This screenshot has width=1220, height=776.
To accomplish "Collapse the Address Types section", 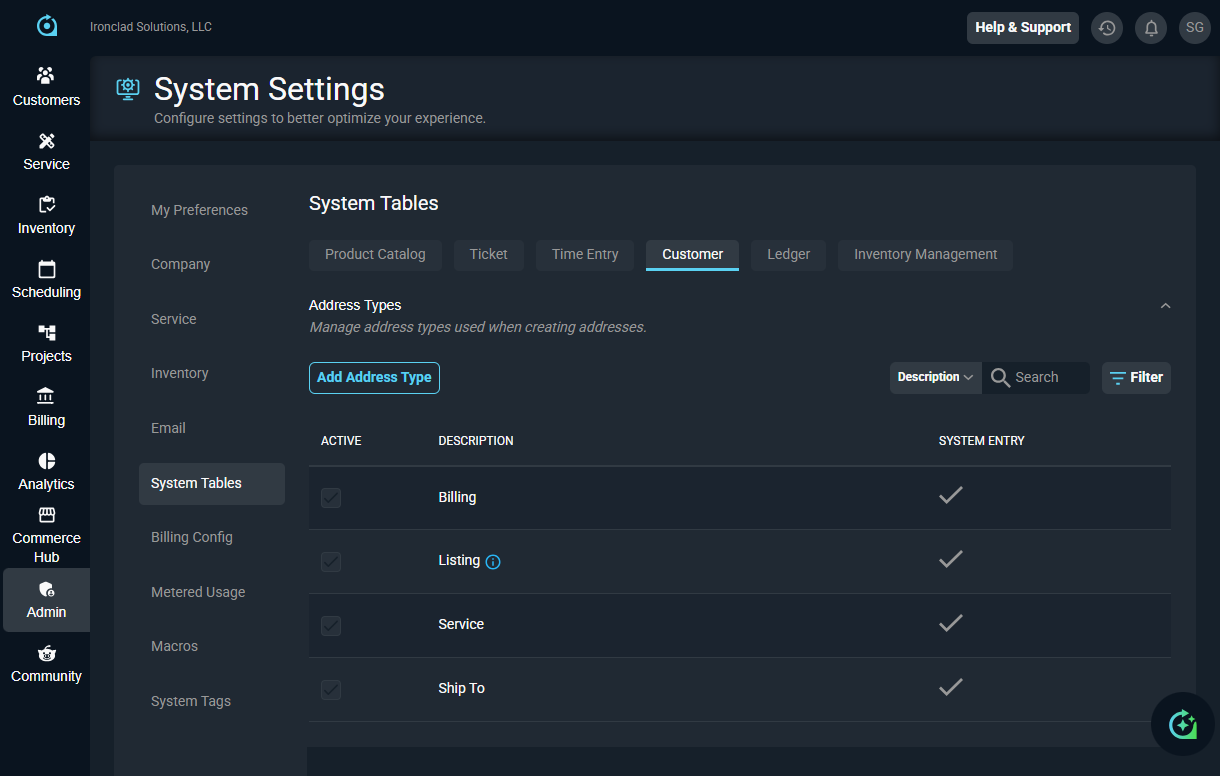I will [x=1165, y=306].
